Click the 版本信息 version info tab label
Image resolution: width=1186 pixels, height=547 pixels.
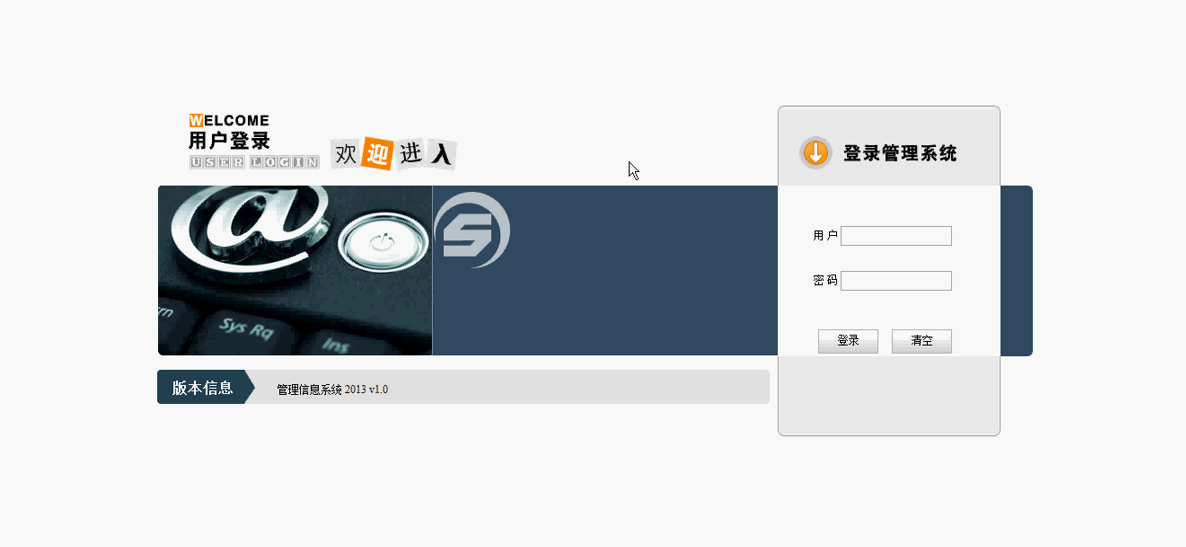click(202, 388)
